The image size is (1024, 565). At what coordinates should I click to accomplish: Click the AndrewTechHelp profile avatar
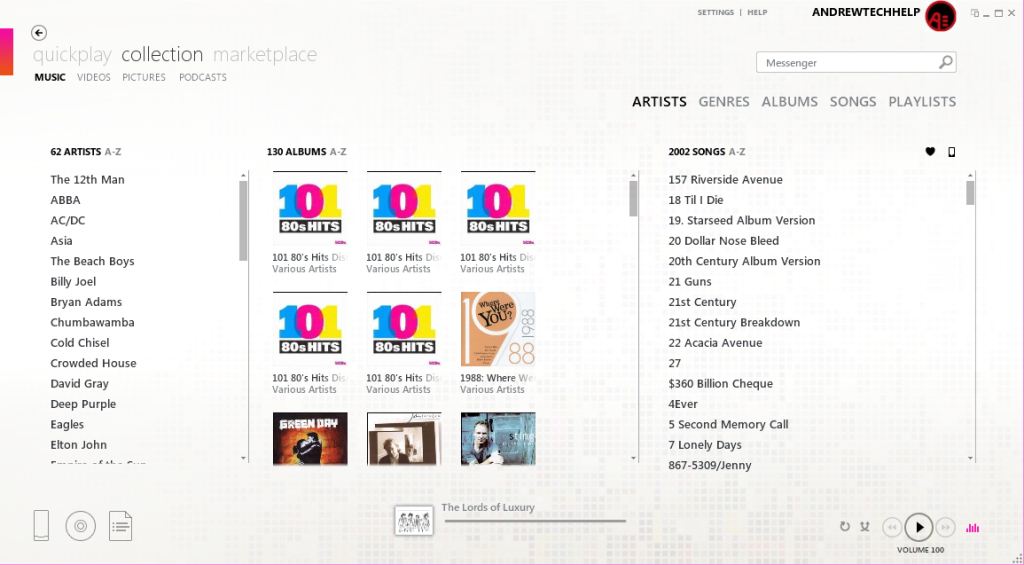pos(940,16)
